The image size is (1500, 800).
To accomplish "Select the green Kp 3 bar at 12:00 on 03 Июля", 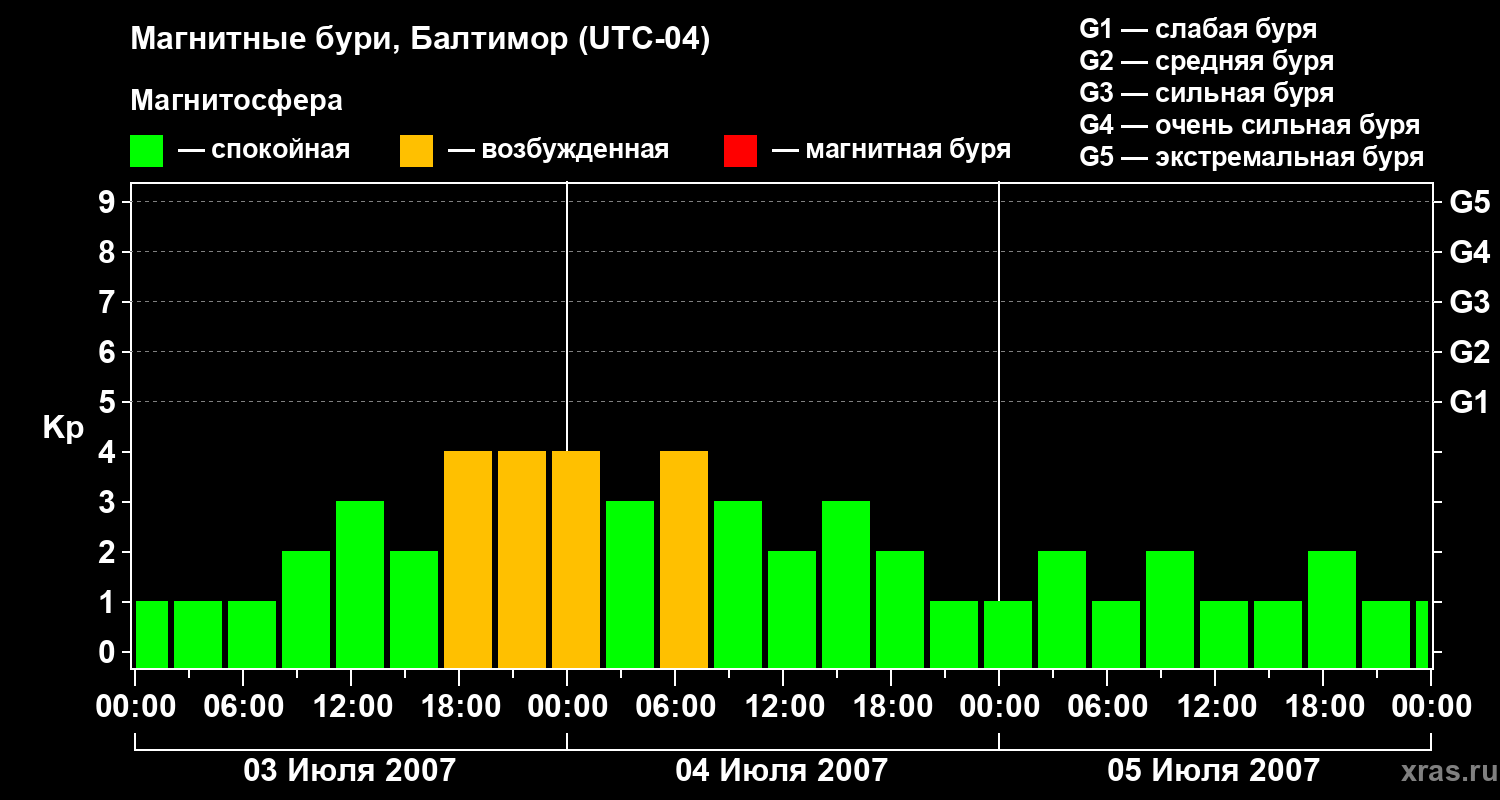I will pyautogui.click(x=360, y=584).
